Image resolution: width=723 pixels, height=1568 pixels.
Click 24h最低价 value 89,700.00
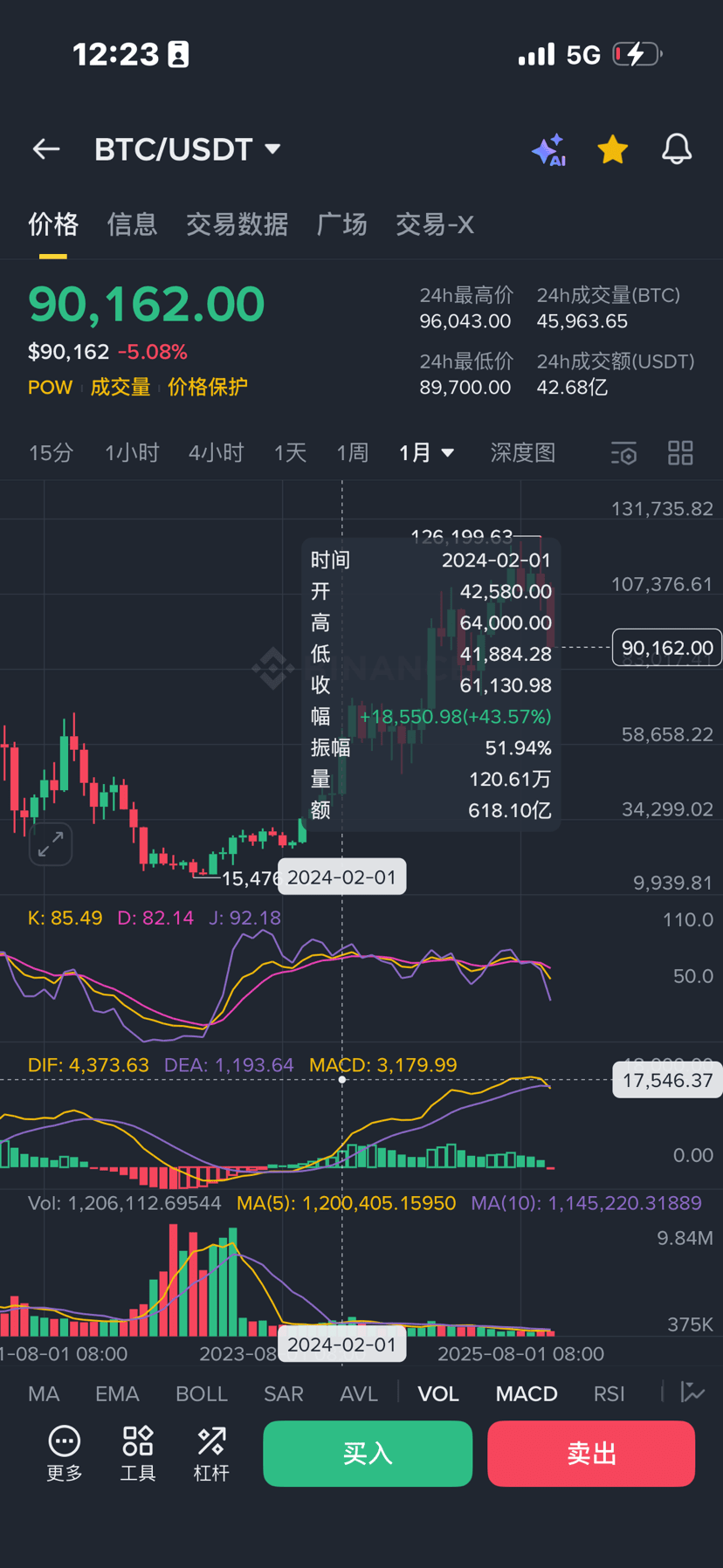click(x=465, y=387)
